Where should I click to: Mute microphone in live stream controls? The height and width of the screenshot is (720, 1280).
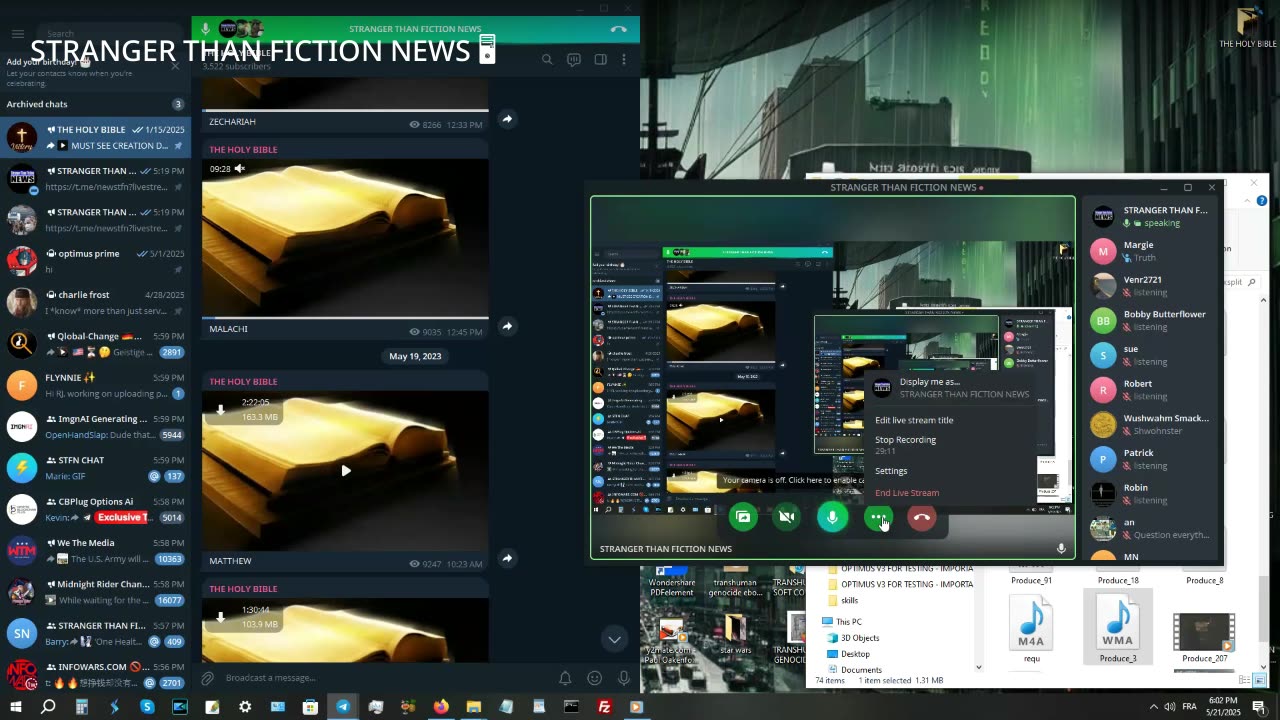[832, 517]
